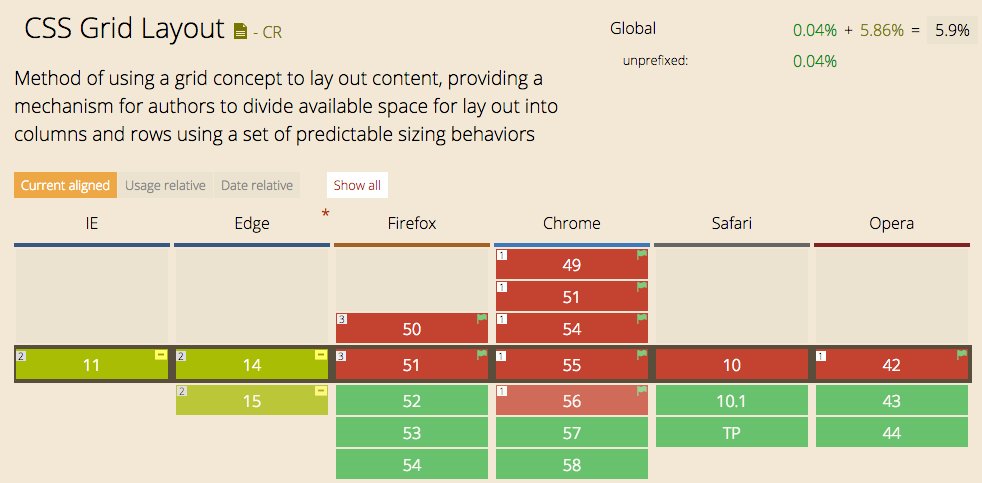Select the Current aligned view
Image resolution: width=982 pixels, height=483 pixels.
click(x=65, y=185)
